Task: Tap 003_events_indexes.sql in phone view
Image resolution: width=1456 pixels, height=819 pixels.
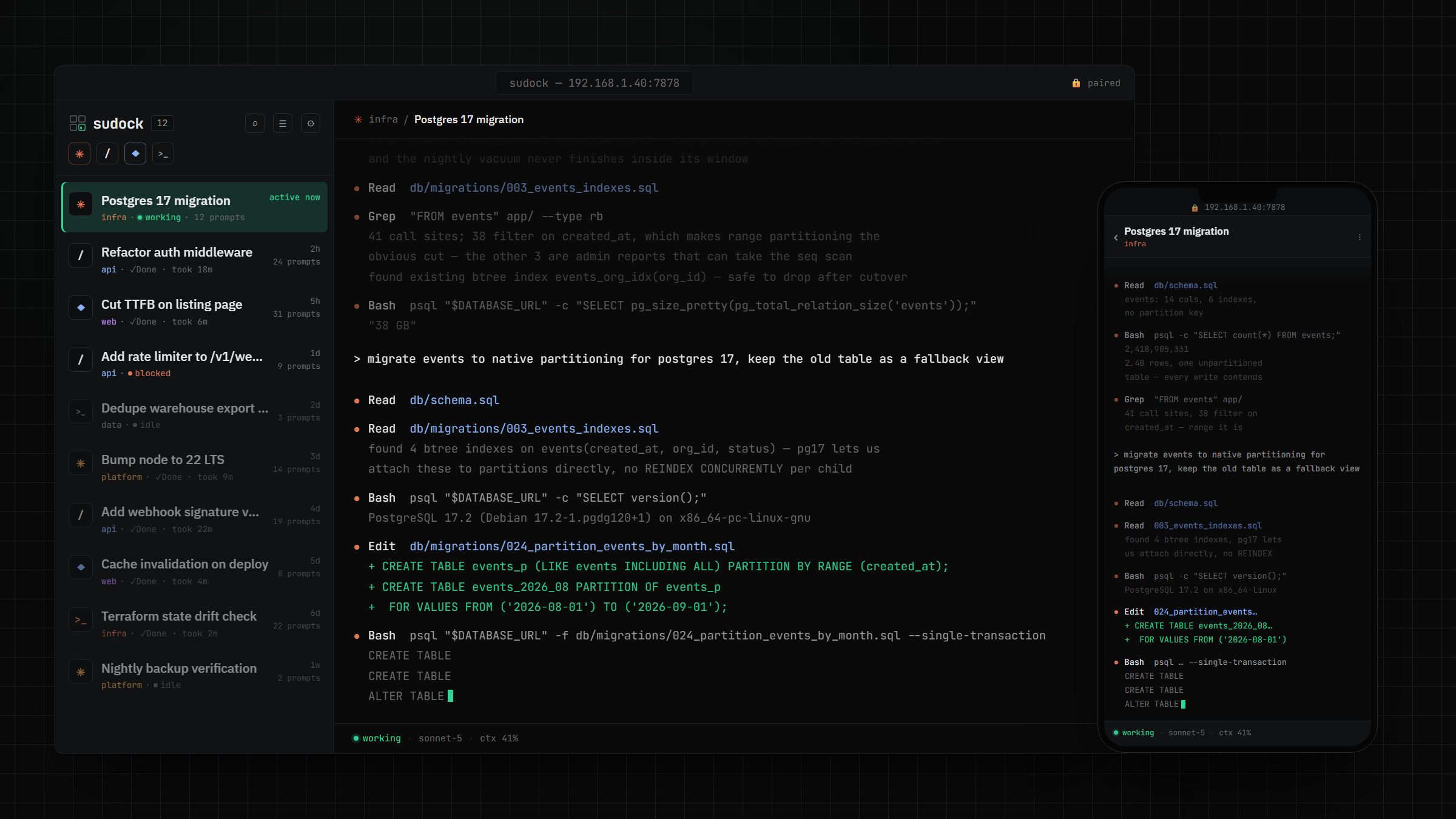Action: coord(1207,525)
